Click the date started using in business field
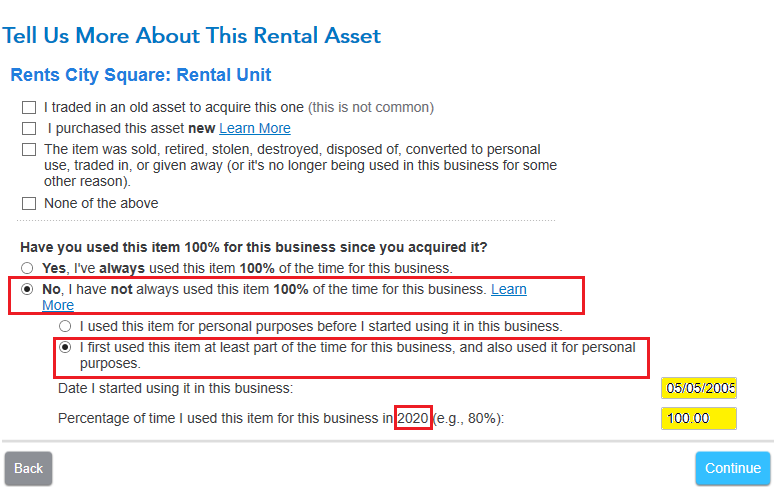 [698, 388]
